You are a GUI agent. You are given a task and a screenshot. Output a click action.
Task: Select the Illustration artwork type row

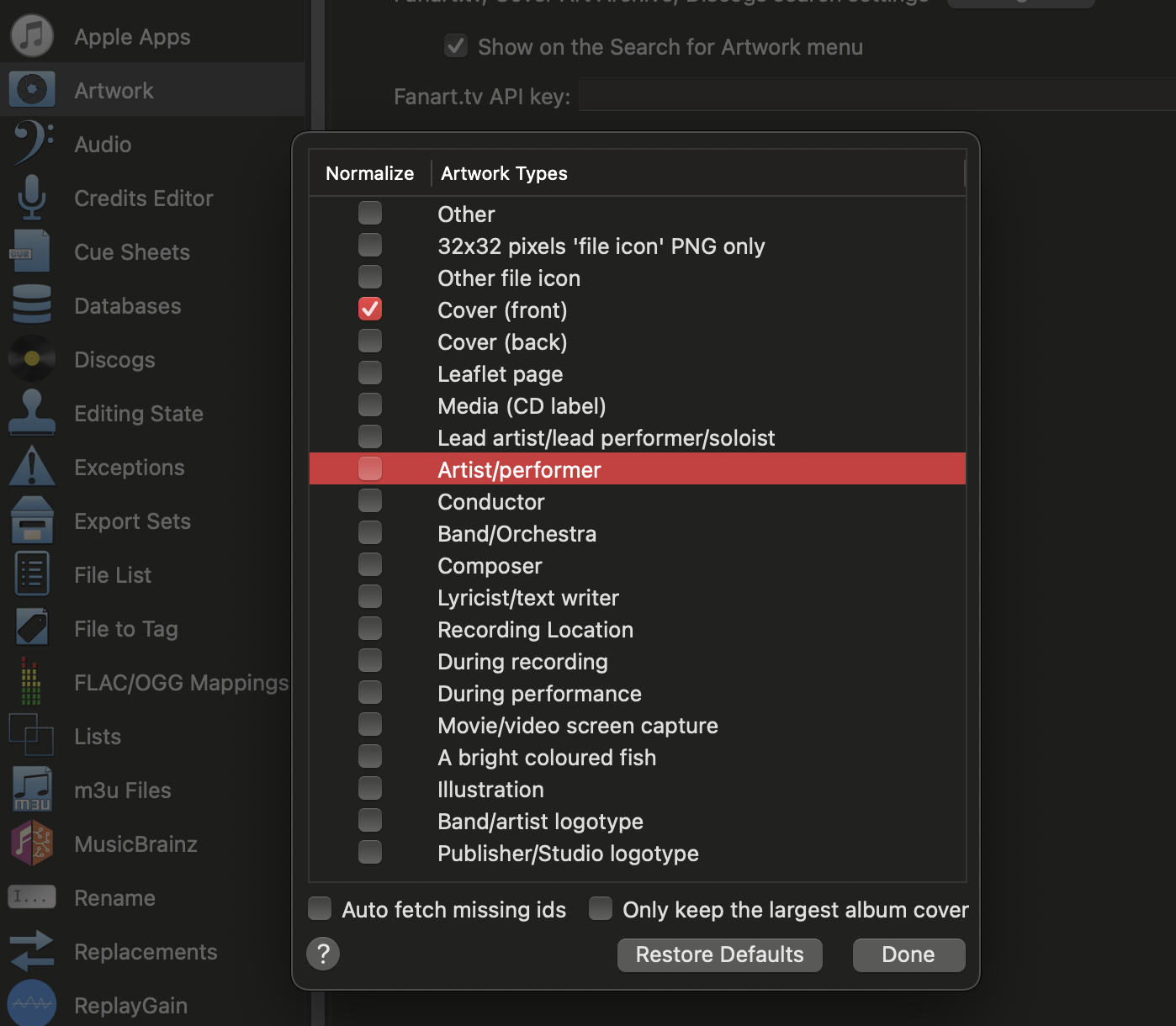pos(490,790)
